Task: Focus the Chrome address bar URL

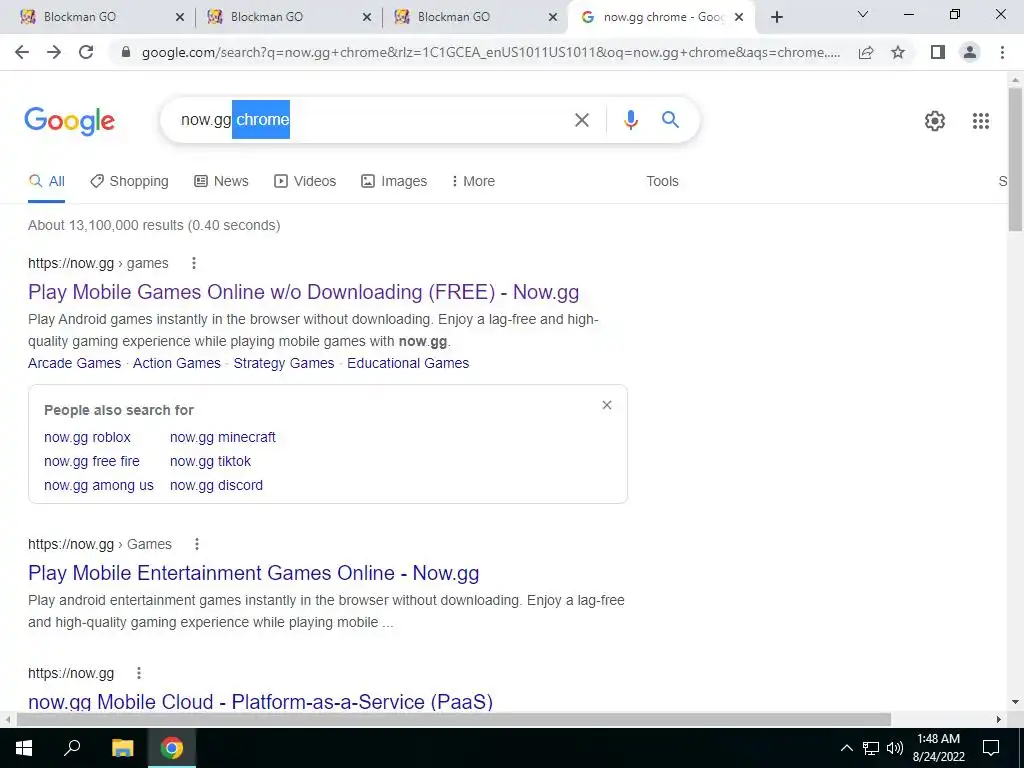Action: 490,52
